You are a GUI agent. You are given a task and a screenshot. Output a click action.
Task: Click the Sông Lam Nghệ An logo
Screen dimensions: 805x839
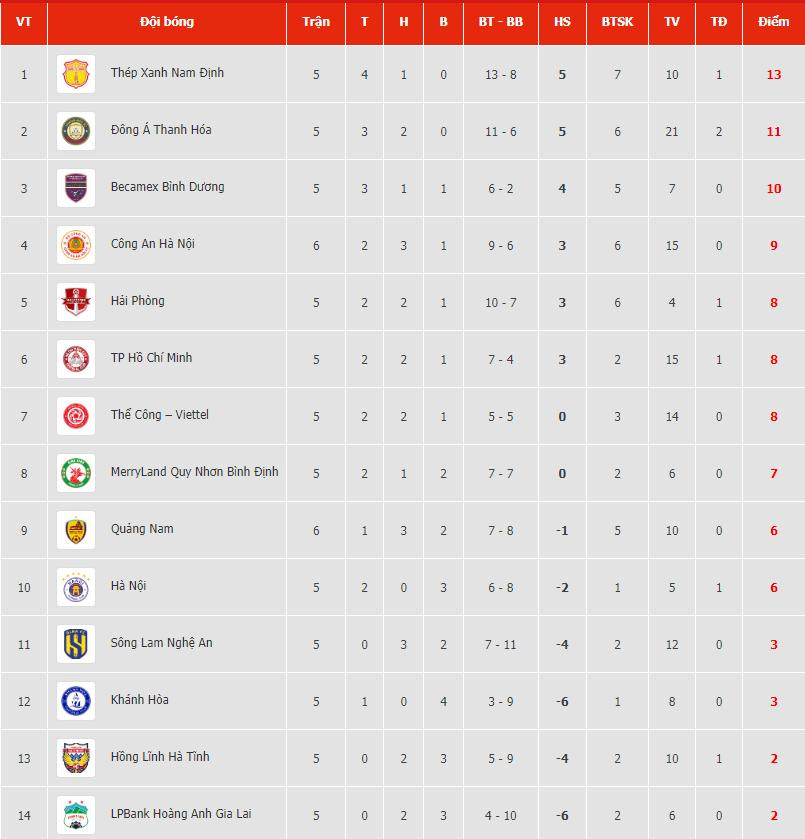point(76,644)
